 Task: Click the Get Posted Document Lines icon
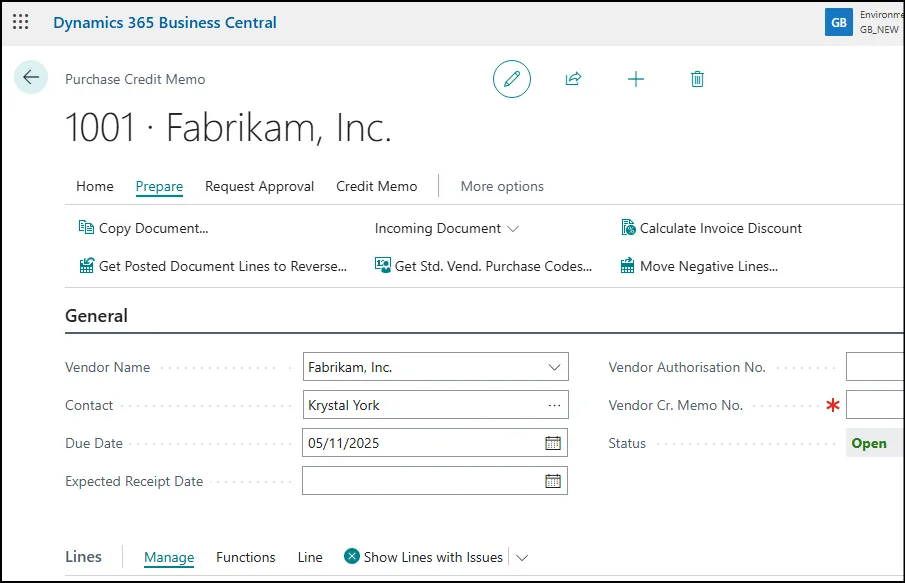[x=87, y=266]
